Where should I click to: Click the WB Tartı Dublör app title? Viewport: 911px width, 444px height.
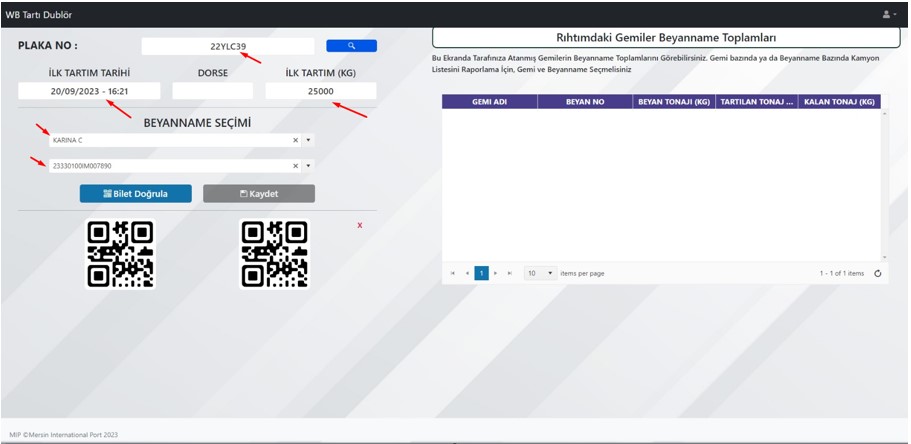[39, 15]
